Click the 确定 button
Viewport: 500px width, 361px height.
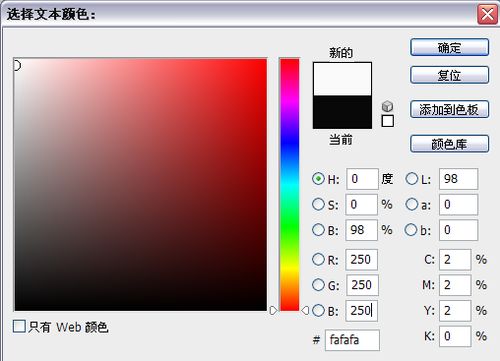(x=449, y=47)
